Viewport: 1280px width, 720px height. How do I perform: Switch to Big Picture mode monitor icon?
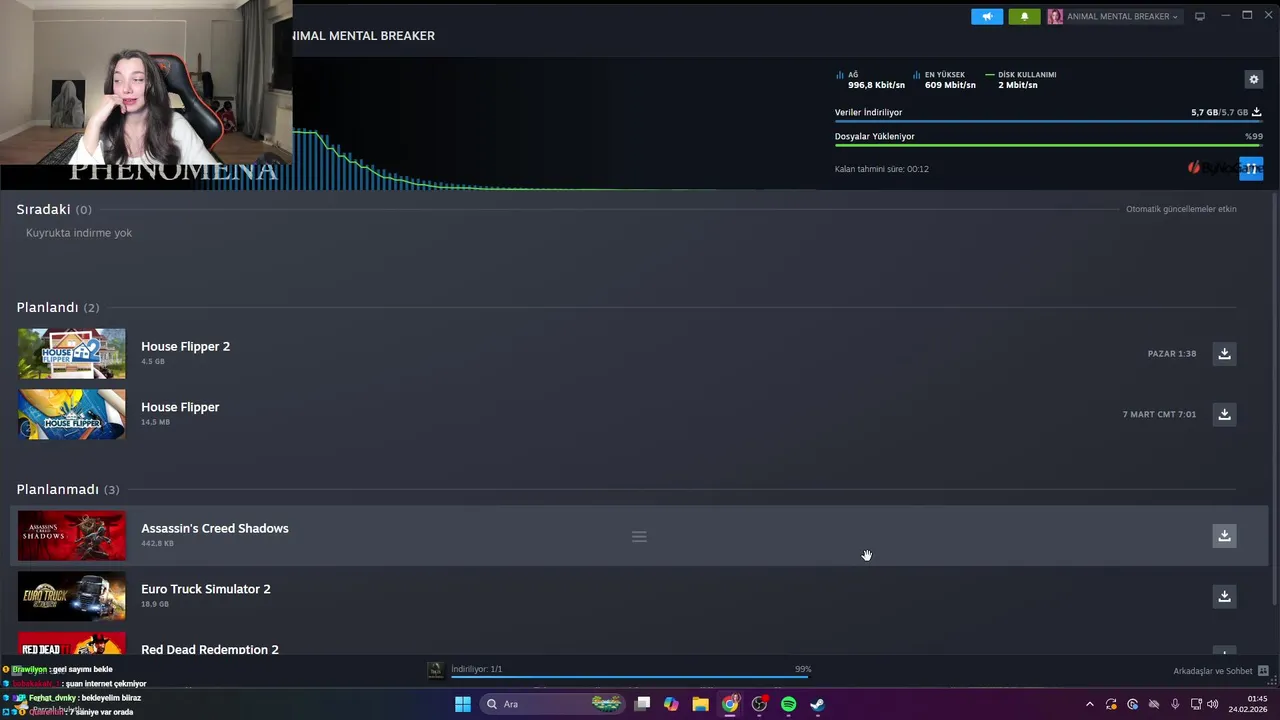[x=1200, y=16]
